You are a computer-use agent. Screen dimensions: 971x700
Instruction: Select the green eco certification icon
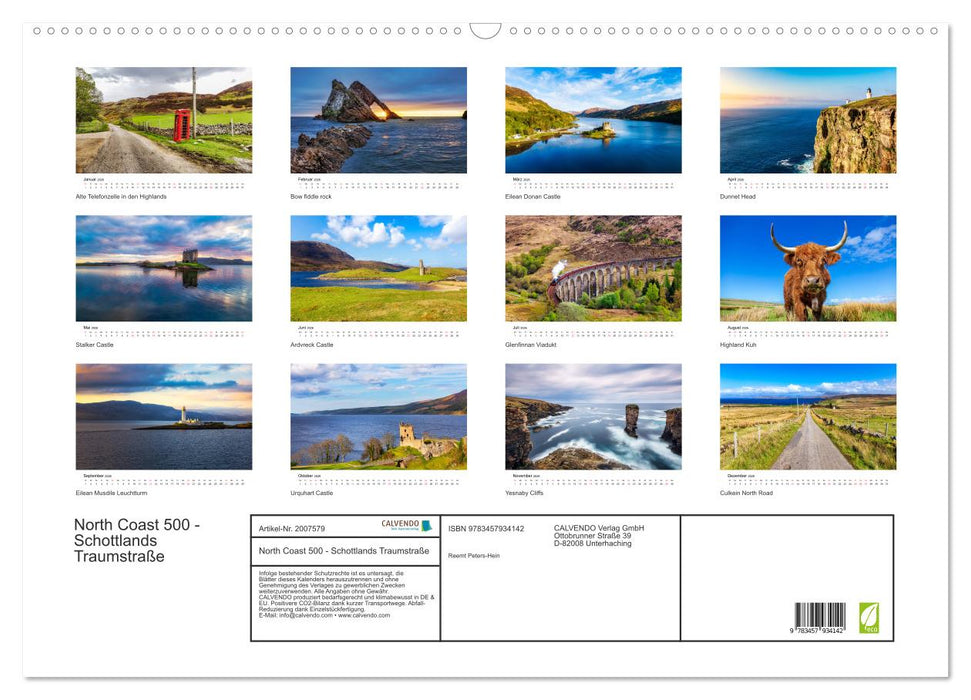tap(868, 617)
